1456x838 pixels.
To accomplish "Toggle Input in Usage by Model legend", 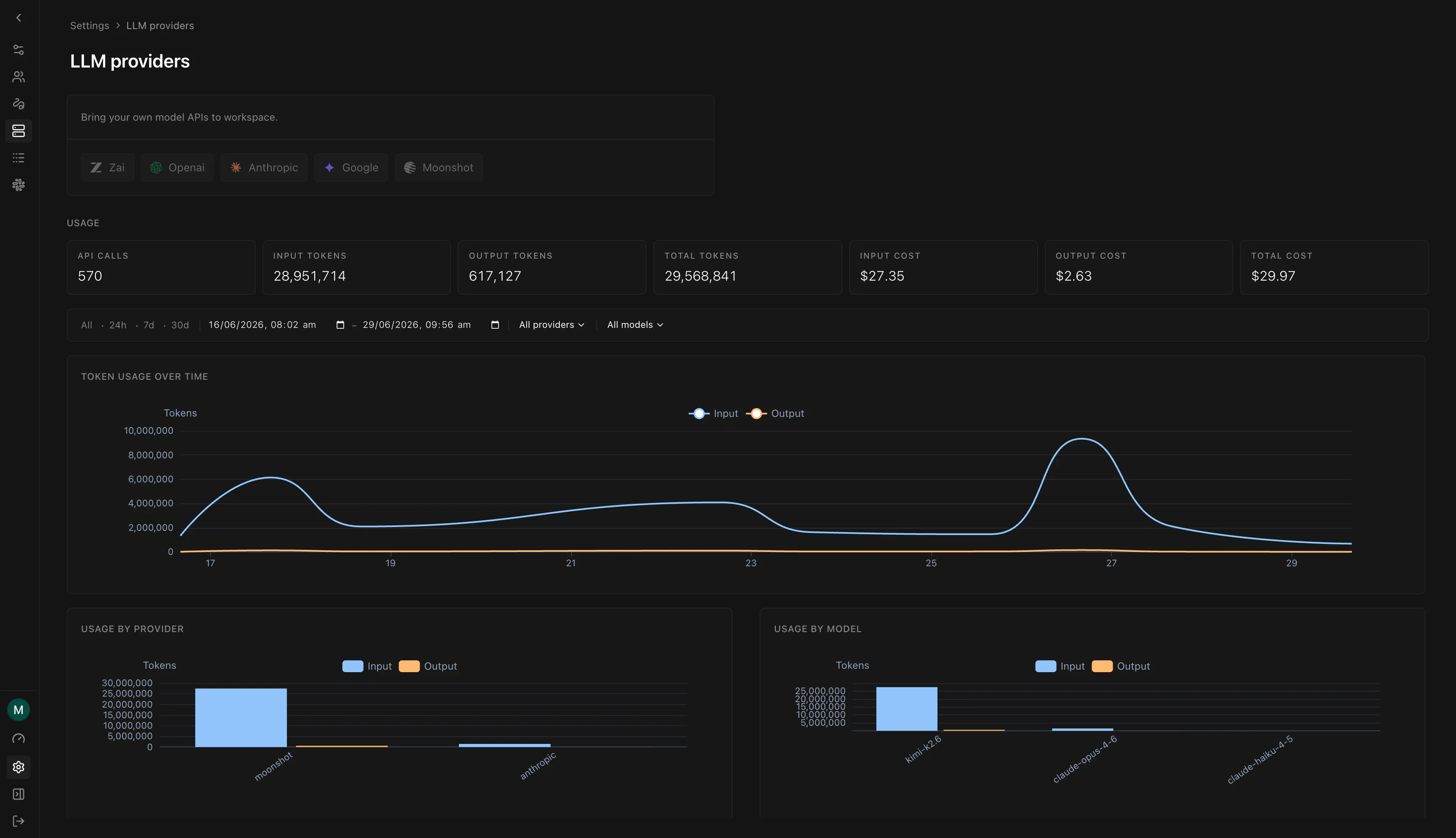I will tap(1060, 666).
